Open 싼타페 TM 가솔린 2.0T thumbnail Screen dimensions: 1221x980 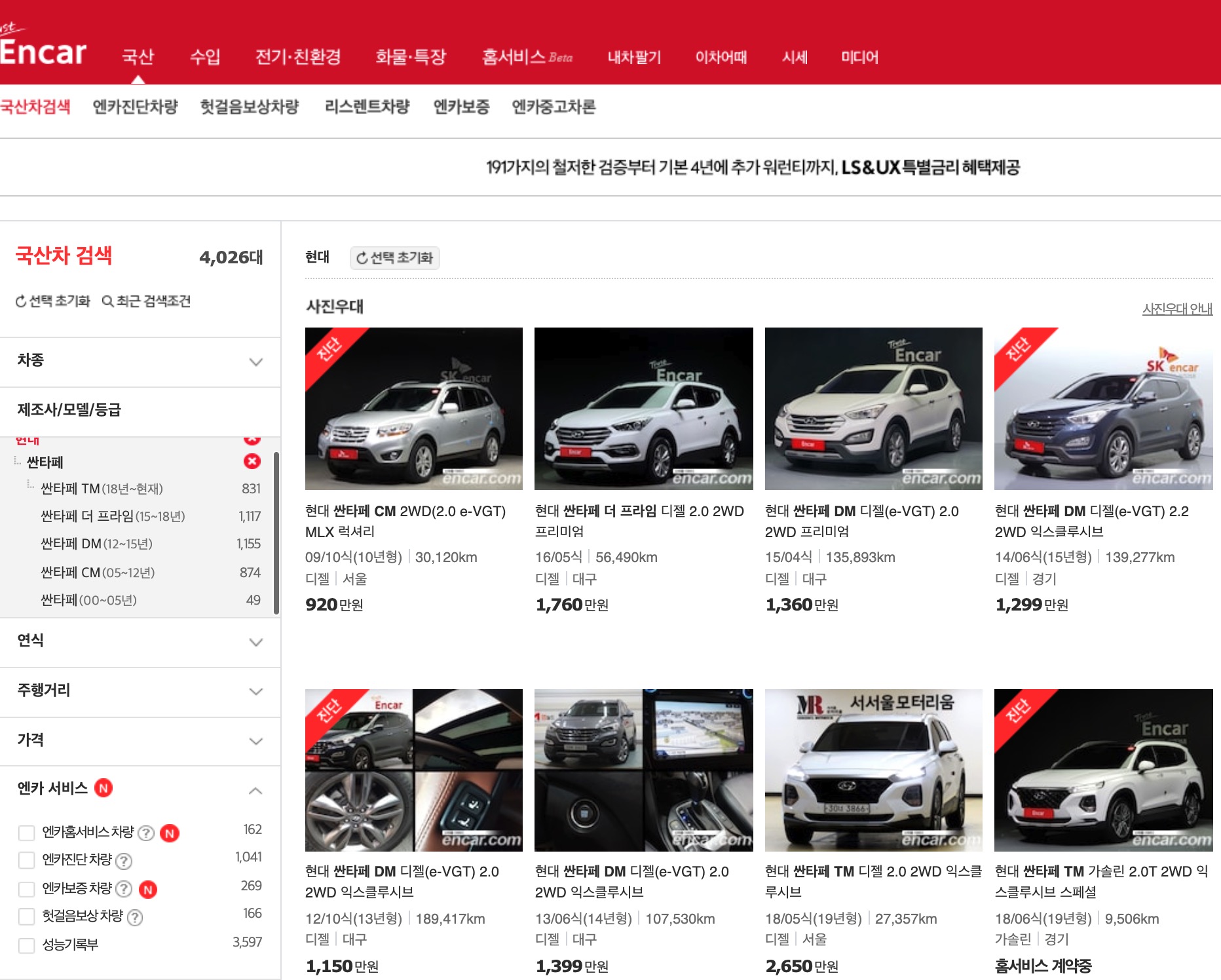coord(1104,770)
